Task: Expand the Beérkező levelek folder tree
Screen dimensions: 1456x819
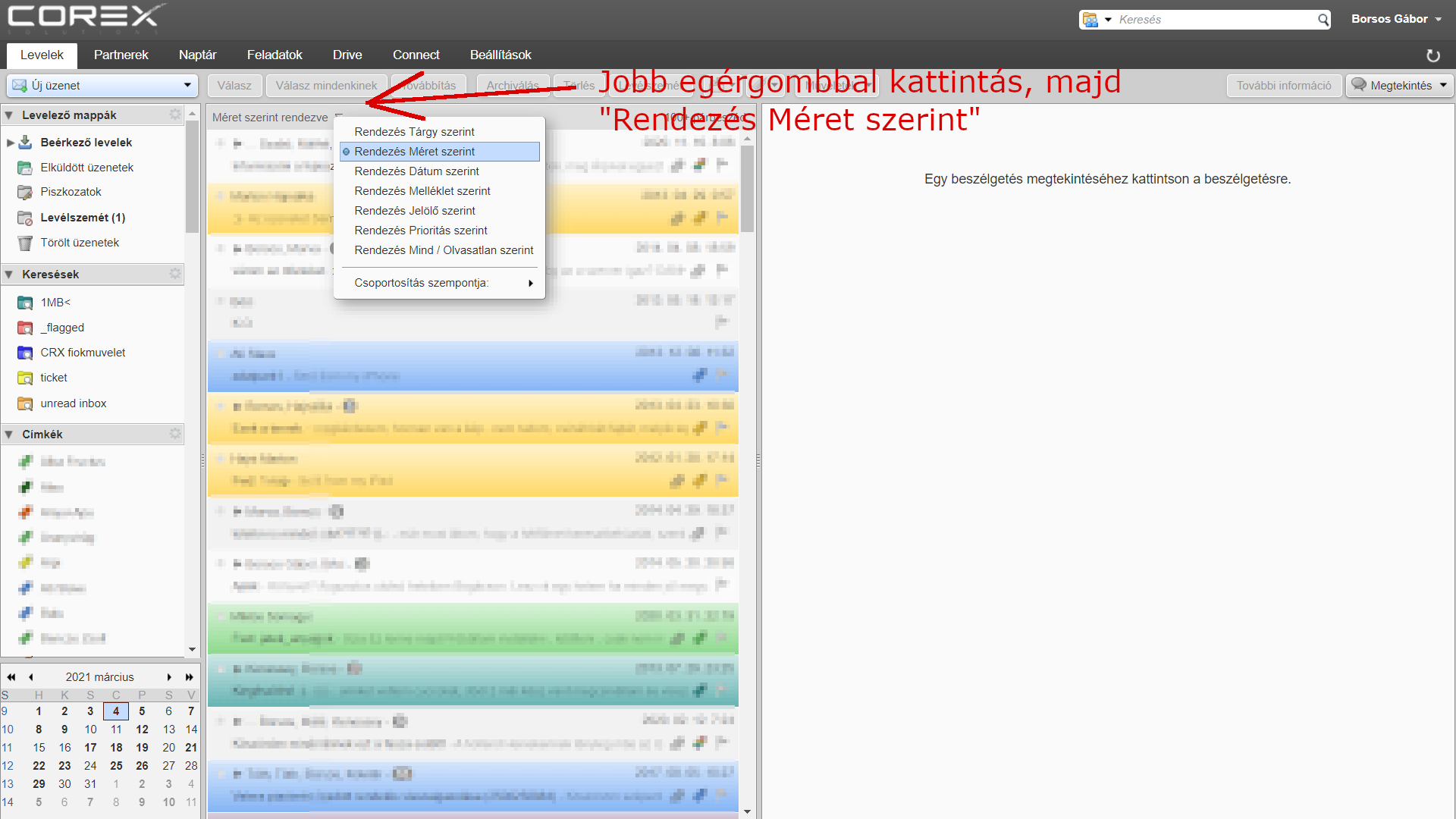Action: tap(11, 143)
